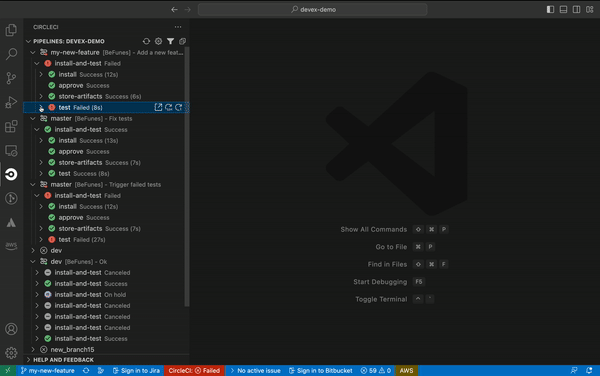Open problems count 59 errors 0 warnings
This screenshot has height=376, width=600.
(x=375, y=370)
